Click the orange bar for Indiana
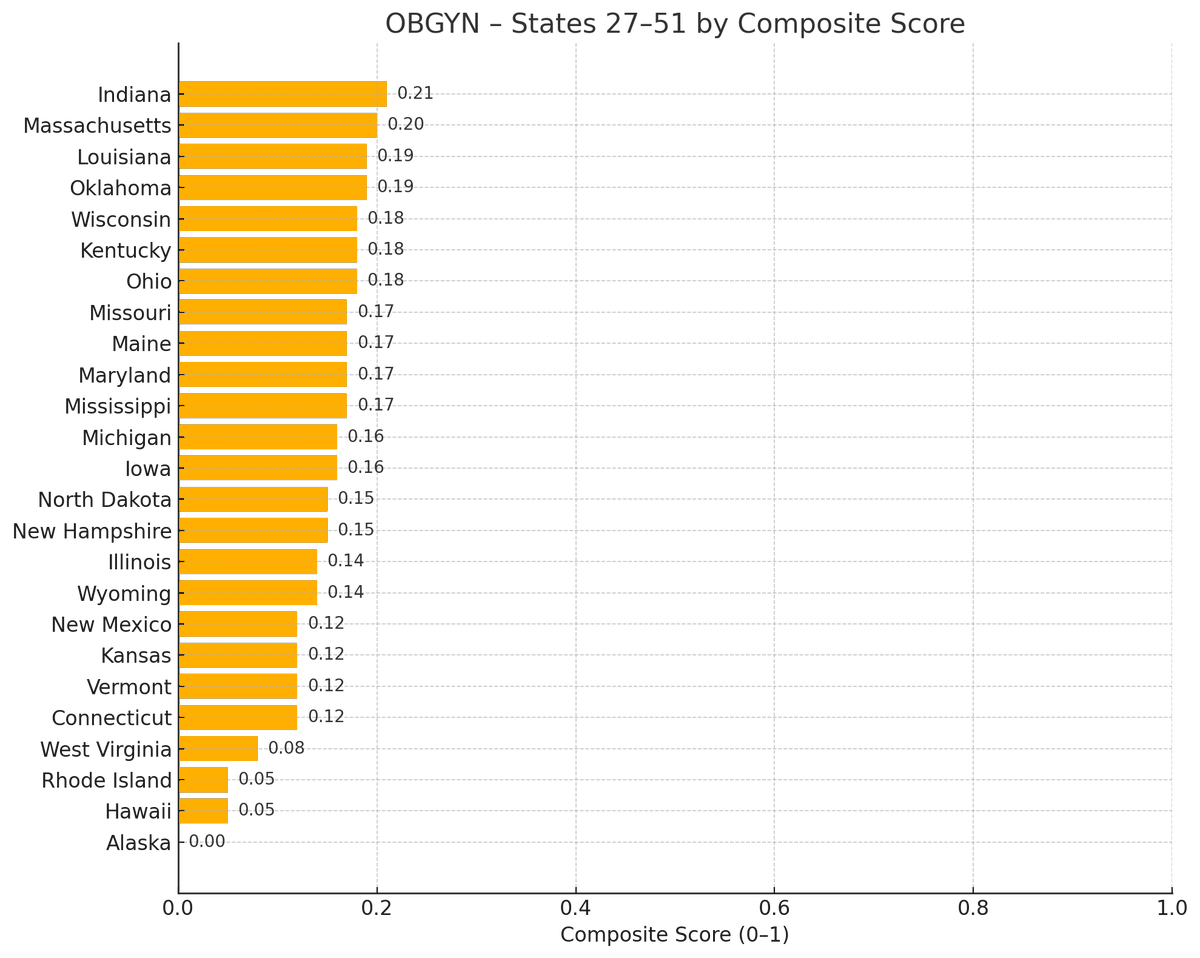 283,94
